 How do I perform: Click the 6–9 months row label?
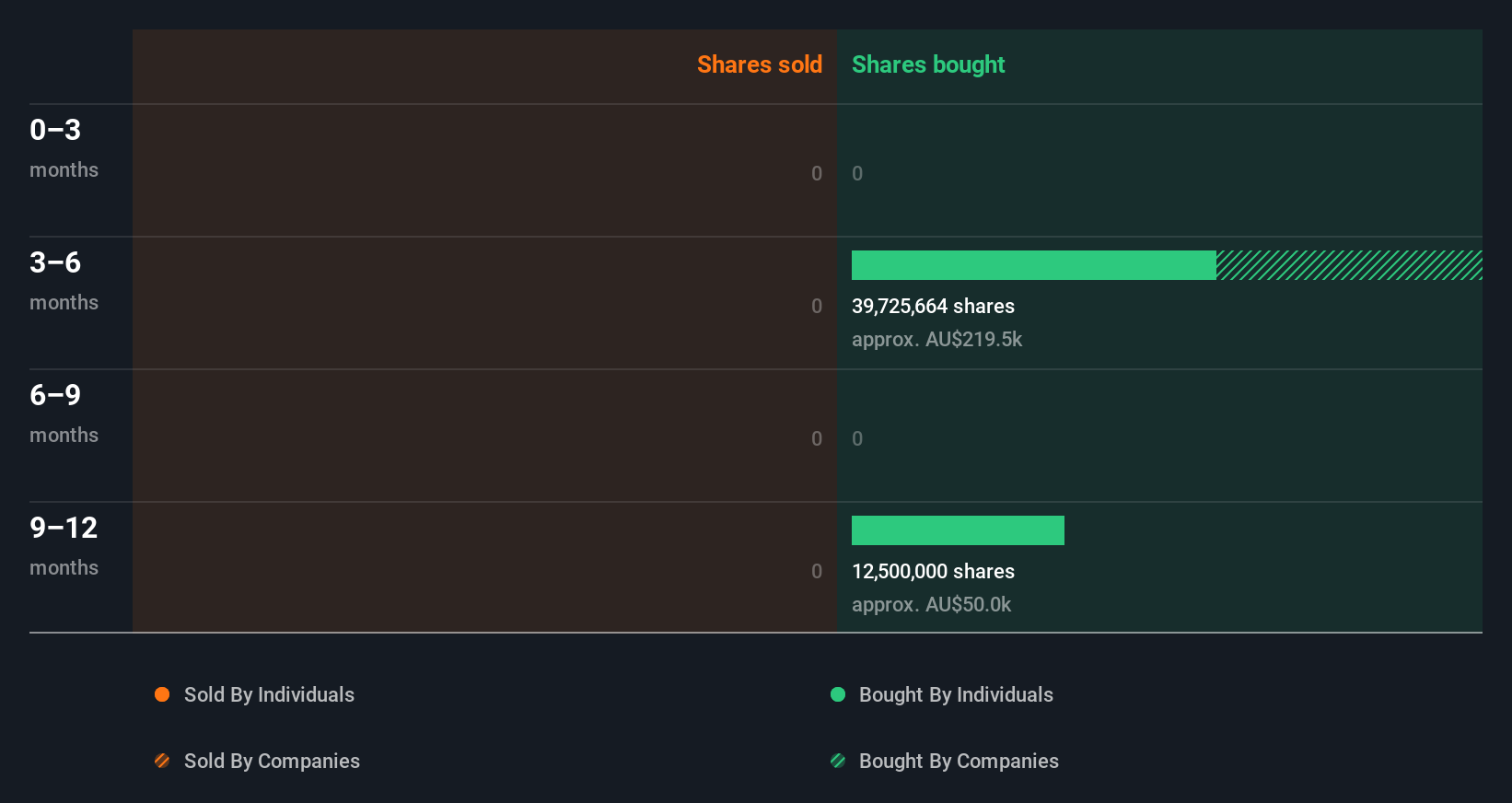point(64,413)
